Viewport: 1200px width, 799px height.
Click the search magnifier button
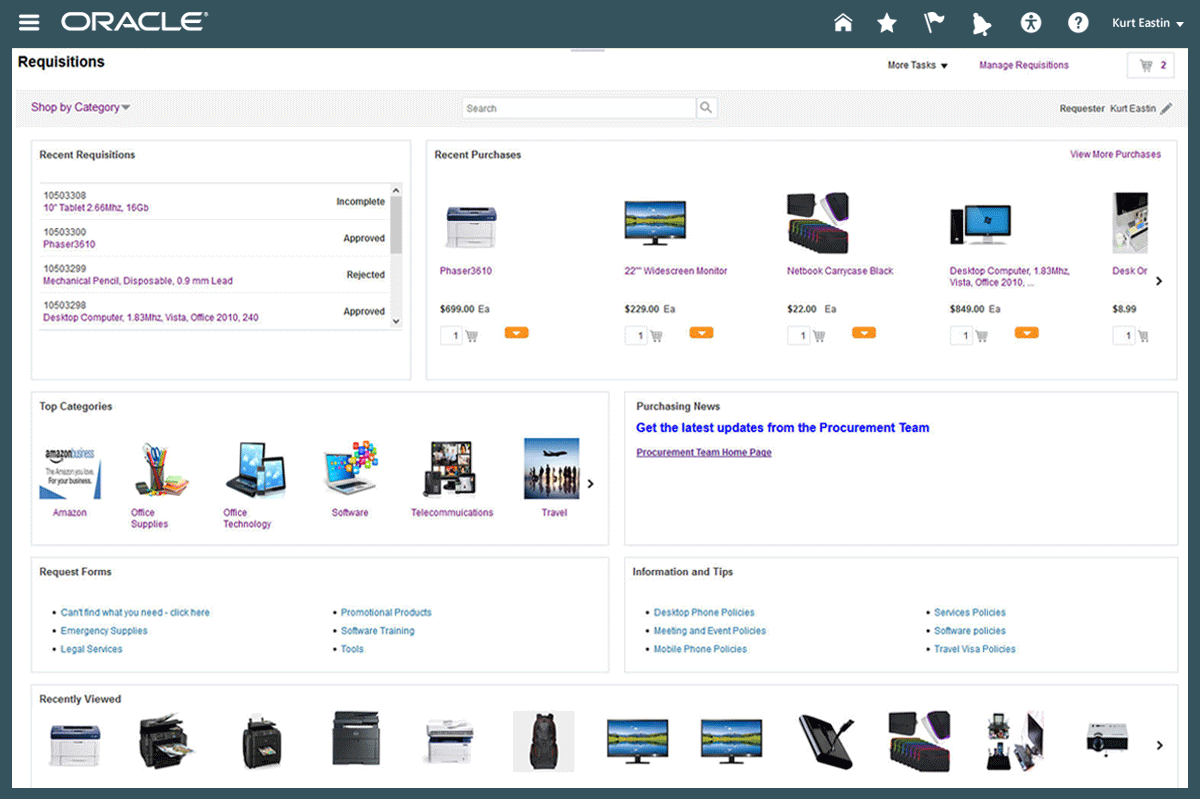point(706,108)
